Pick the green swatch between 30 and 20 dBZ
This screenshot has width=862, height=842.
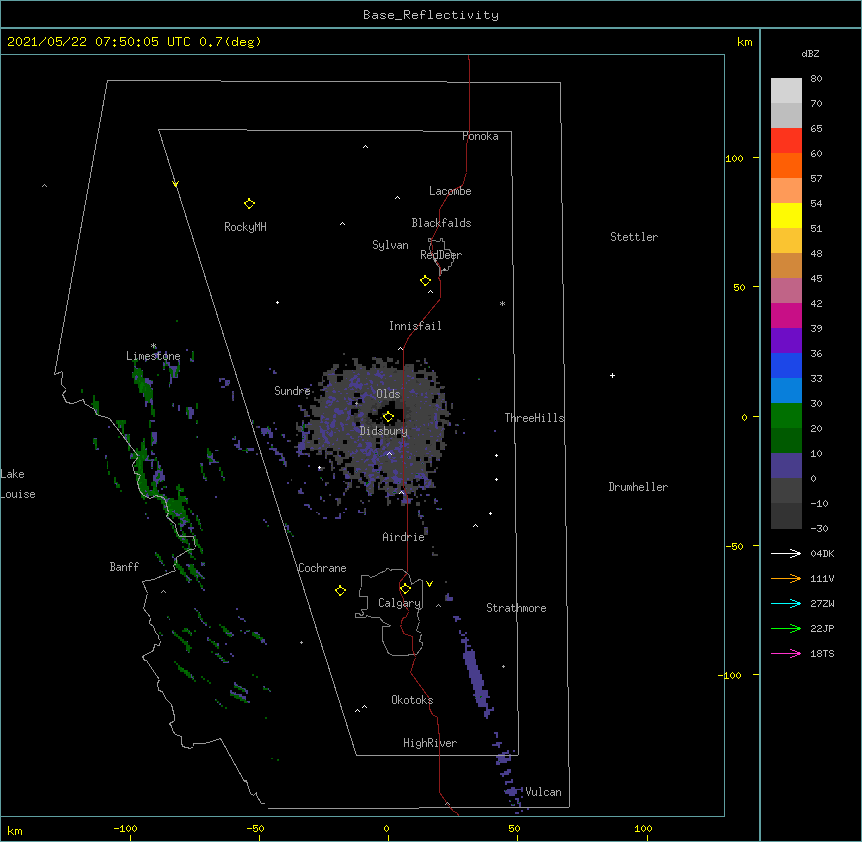pos(786,416)
